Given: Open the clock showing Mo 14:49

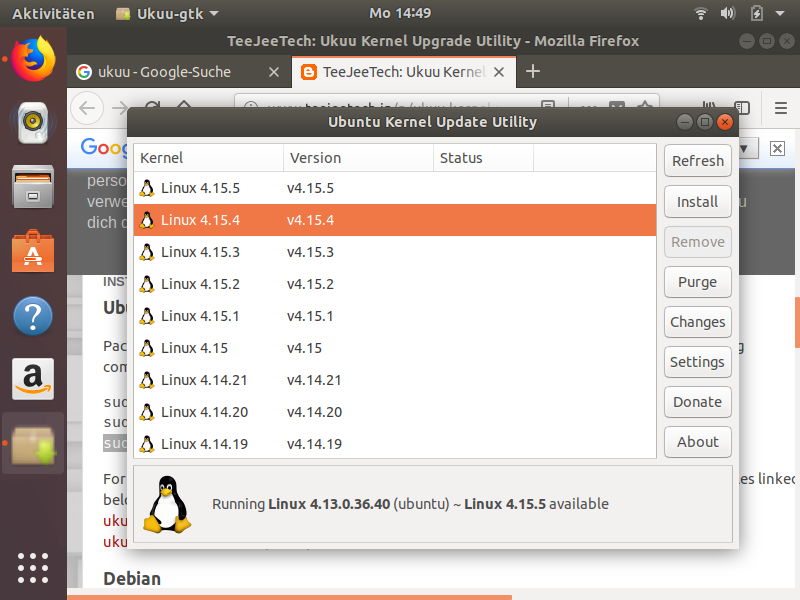Looking at the screenshot, I should [x=400, y=13].
